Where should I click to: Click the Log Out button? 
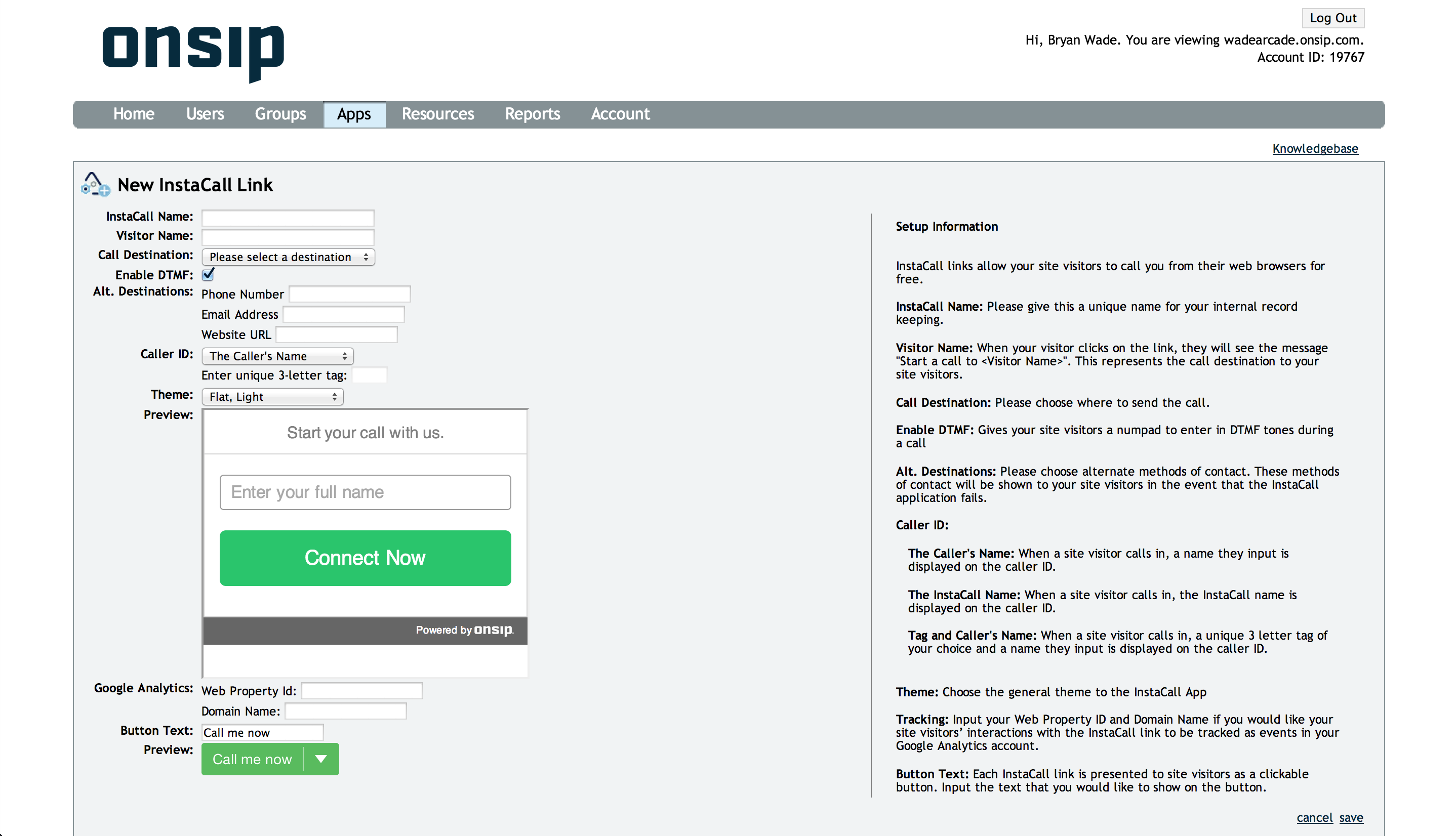[x=1332, y=18]
